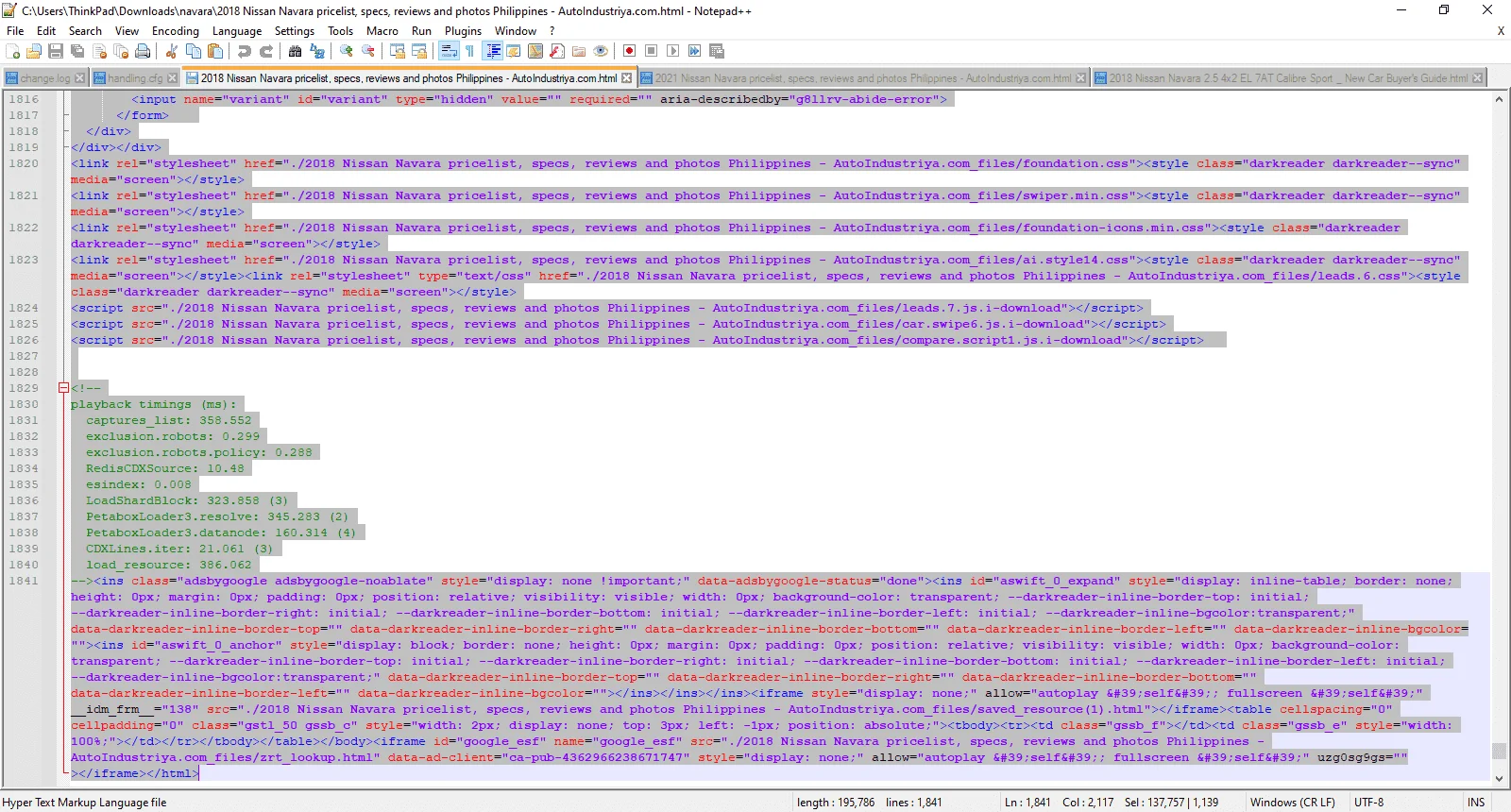
Task: Open the Macro menu
Action: pos(382,31)
